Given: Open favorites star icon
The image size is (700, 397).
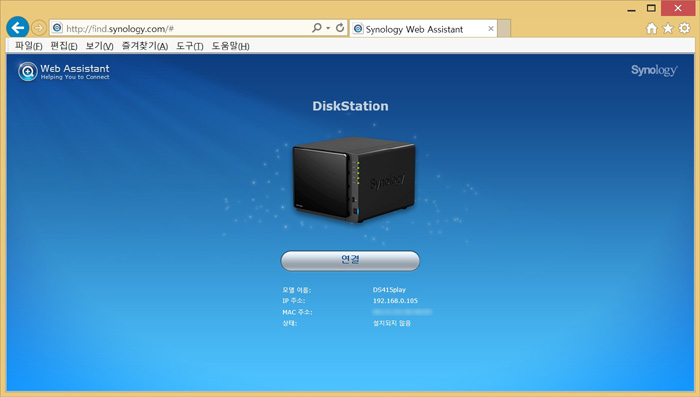Looking at the screenshot, I should pyautogui.click(x=668, y=28).
